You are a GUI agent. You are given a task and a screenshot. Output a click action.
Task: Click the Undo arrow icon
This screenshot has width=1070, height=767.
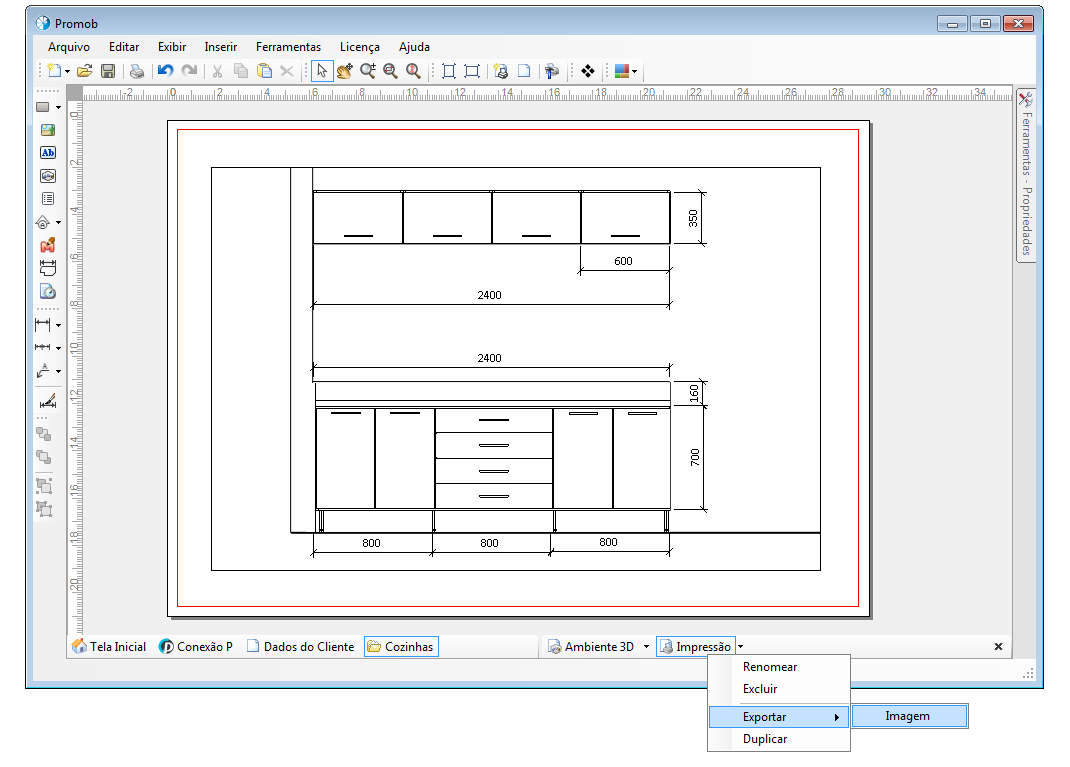[166, 71]
